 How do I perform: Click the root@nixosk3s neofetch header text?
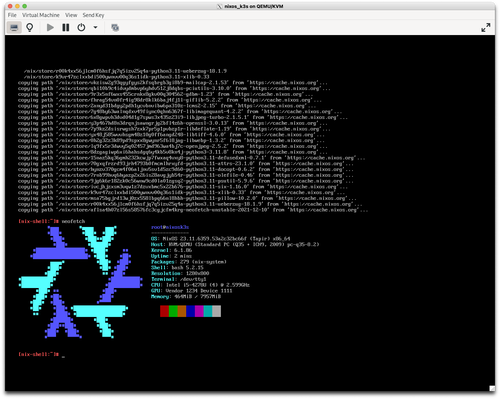point(170,227)
